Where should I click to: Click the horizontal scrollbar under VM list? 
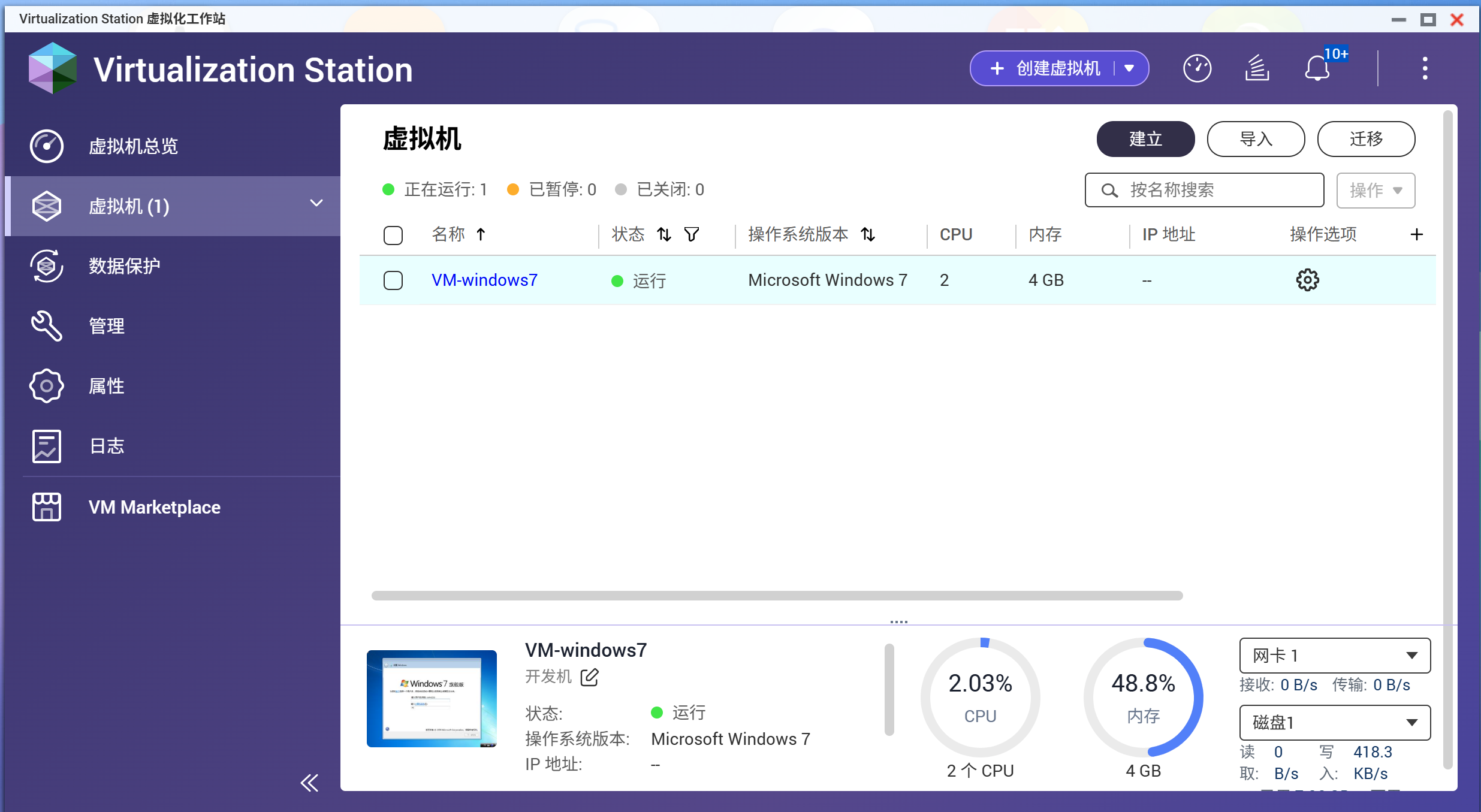pyautogui.click(x=777, y=595)
